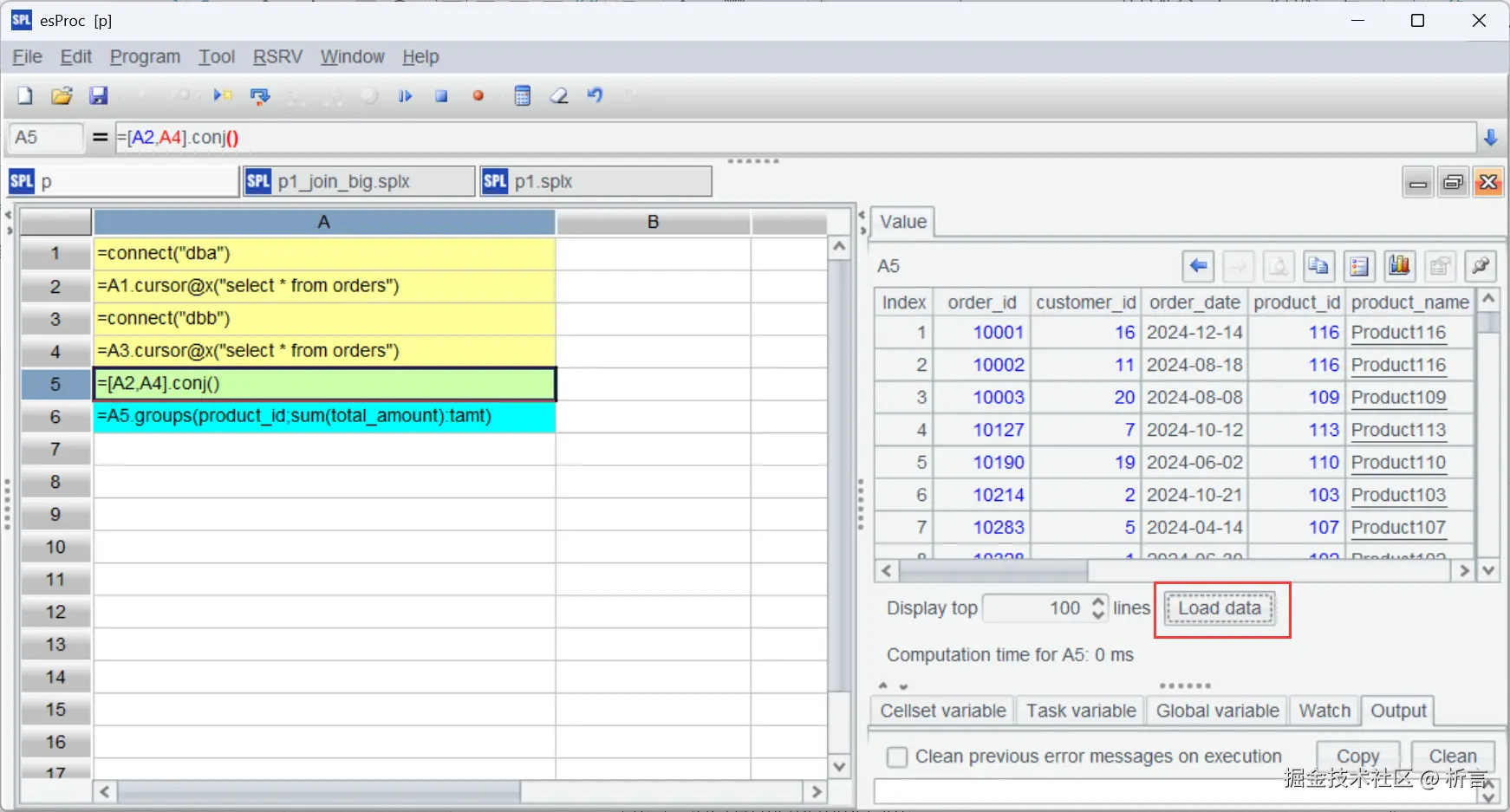Create a new script file
The height and width of the screenshot is (812, 1510).
click(25, 95)
